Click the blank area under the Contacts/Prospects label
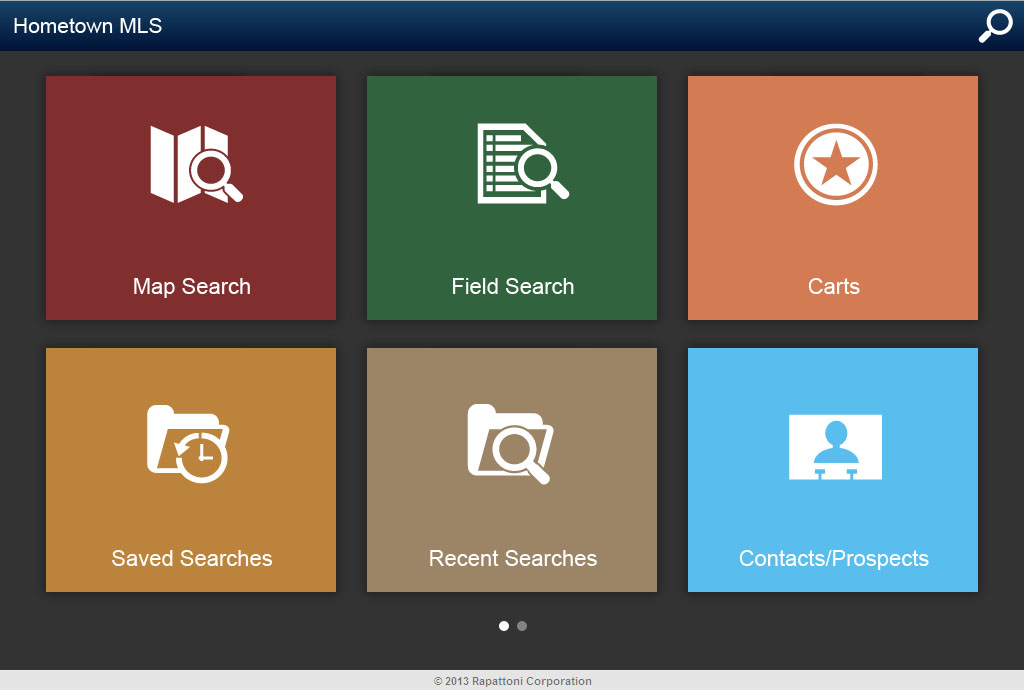1024x690 pixels. tap(833, 581)
